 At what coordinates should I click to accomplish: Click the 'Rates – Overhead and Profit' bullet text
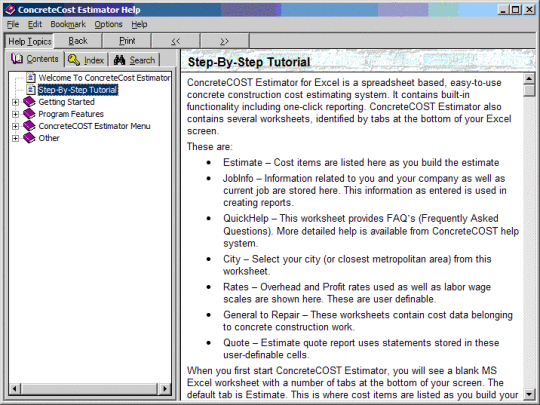pos(357,293)
